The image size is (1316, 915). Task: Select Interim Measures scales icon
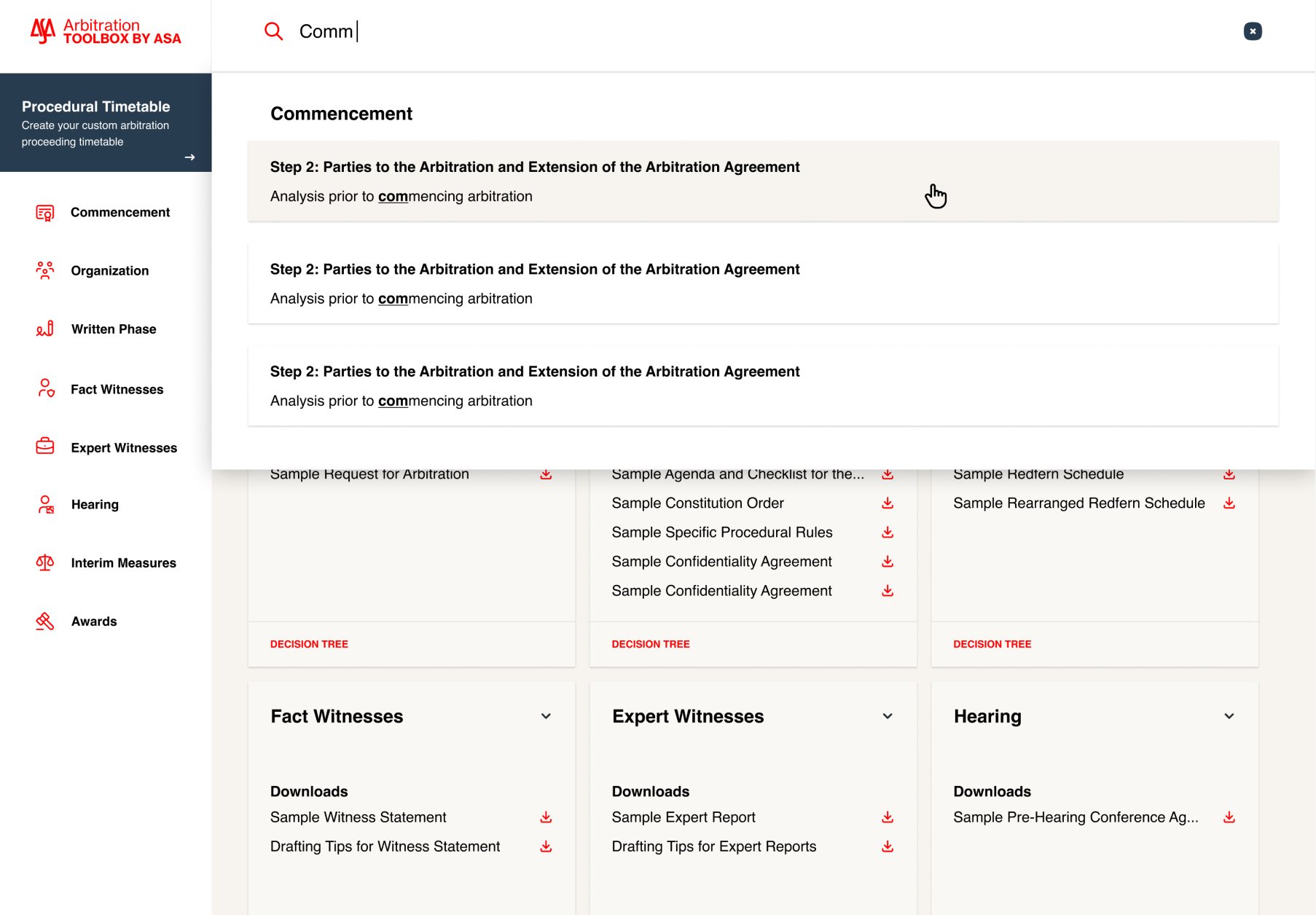point(44,562)
